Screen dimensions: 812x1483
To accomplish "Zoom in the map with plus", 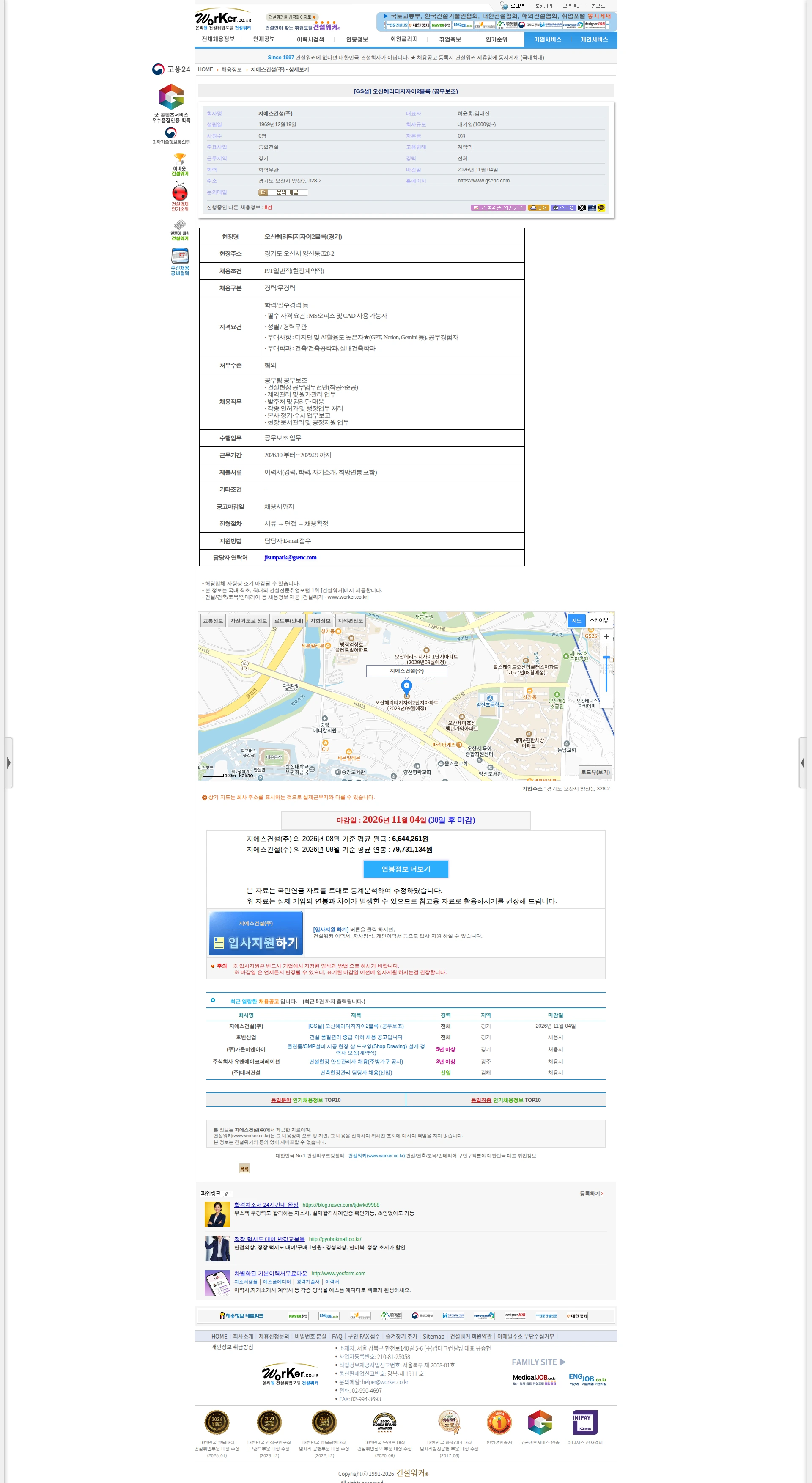I will click(x=606, y=637).
